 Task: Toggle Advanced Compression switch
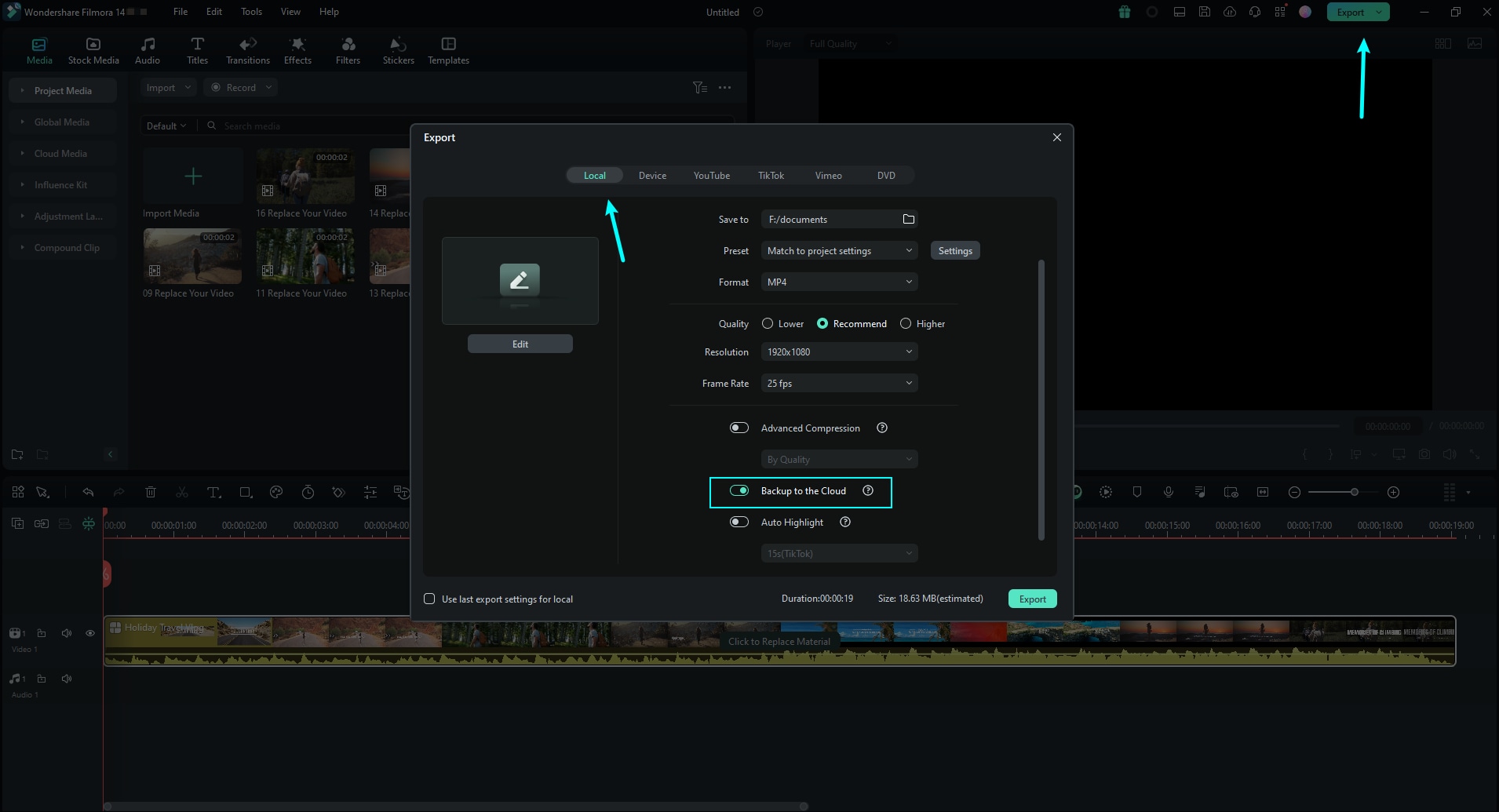[739, 428]
